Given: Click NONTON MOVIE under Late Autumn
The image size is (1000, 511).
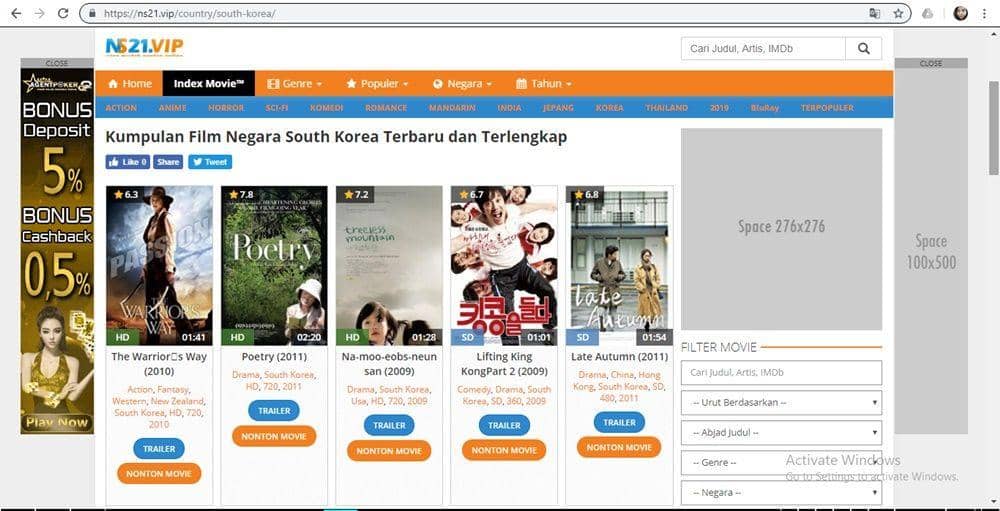Looking at the screenshot, I should [x=619, y=447].
